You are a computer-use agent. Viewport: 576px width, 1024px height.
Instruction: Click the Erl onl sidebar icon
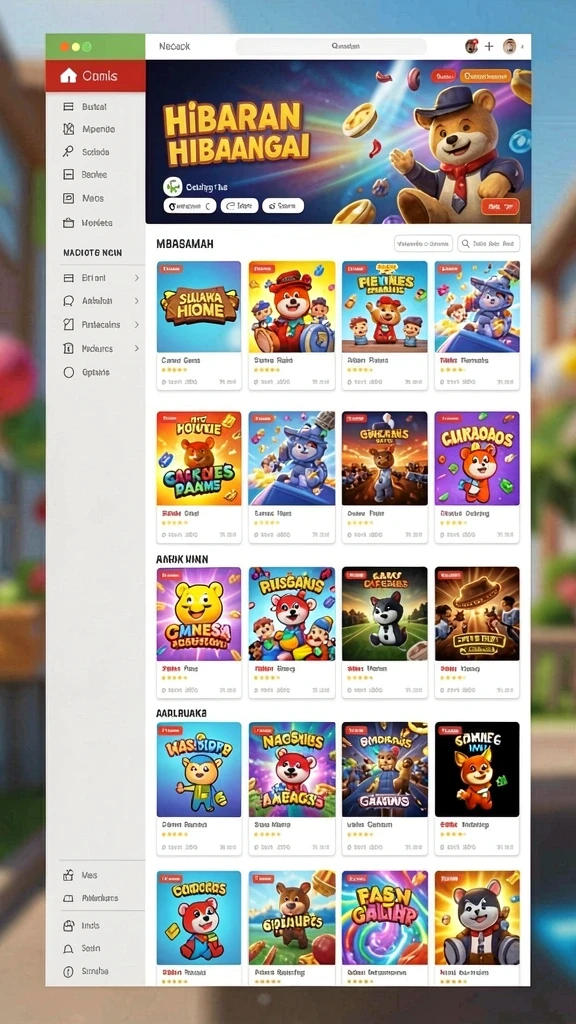click(68, 278)
